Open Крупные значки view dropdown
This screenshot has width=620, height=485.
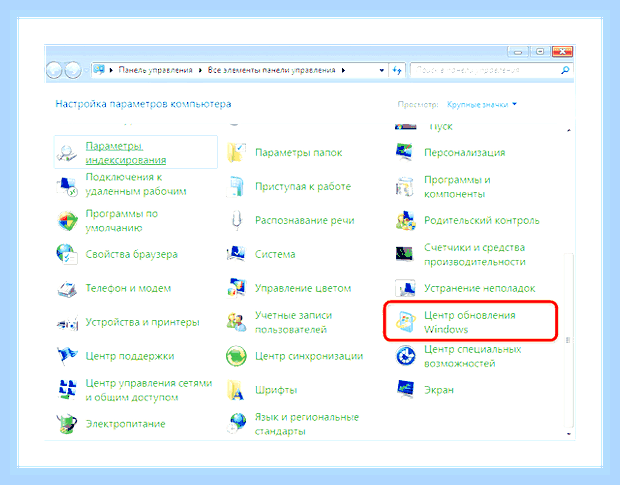click(x=482, y=105)
